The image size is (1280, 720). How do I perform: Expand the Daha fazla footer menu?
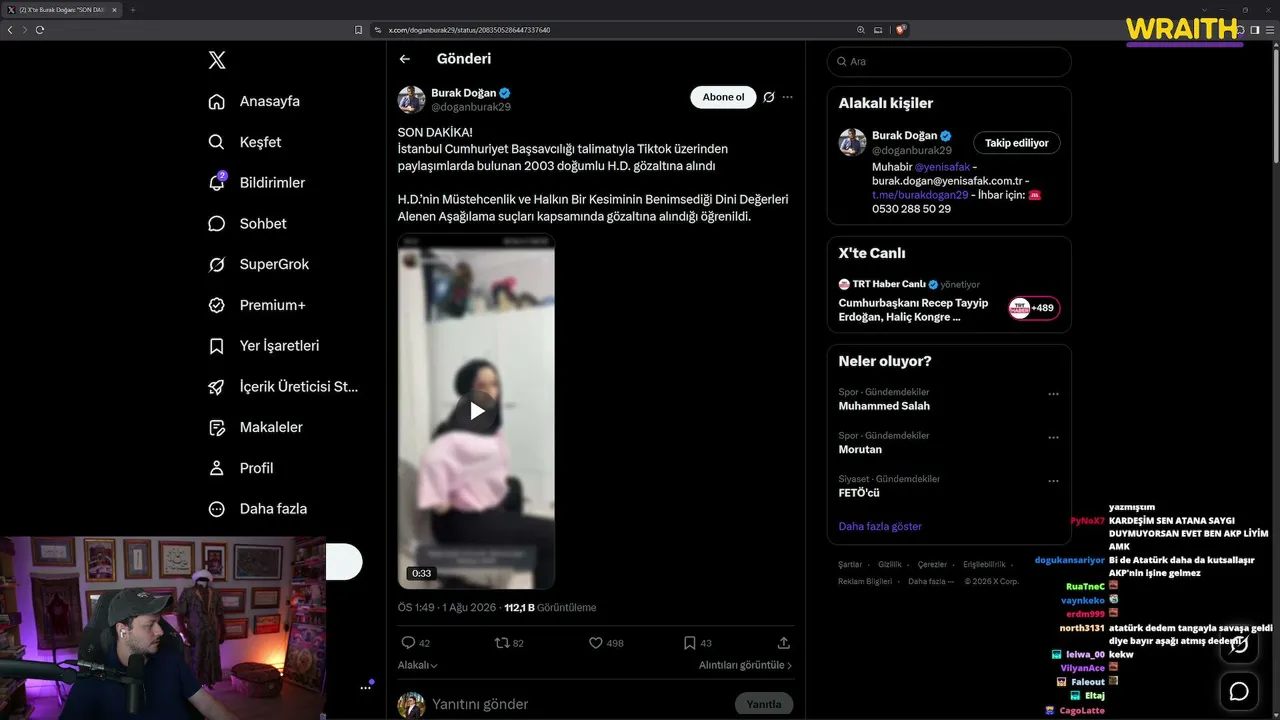click(931, 582)
